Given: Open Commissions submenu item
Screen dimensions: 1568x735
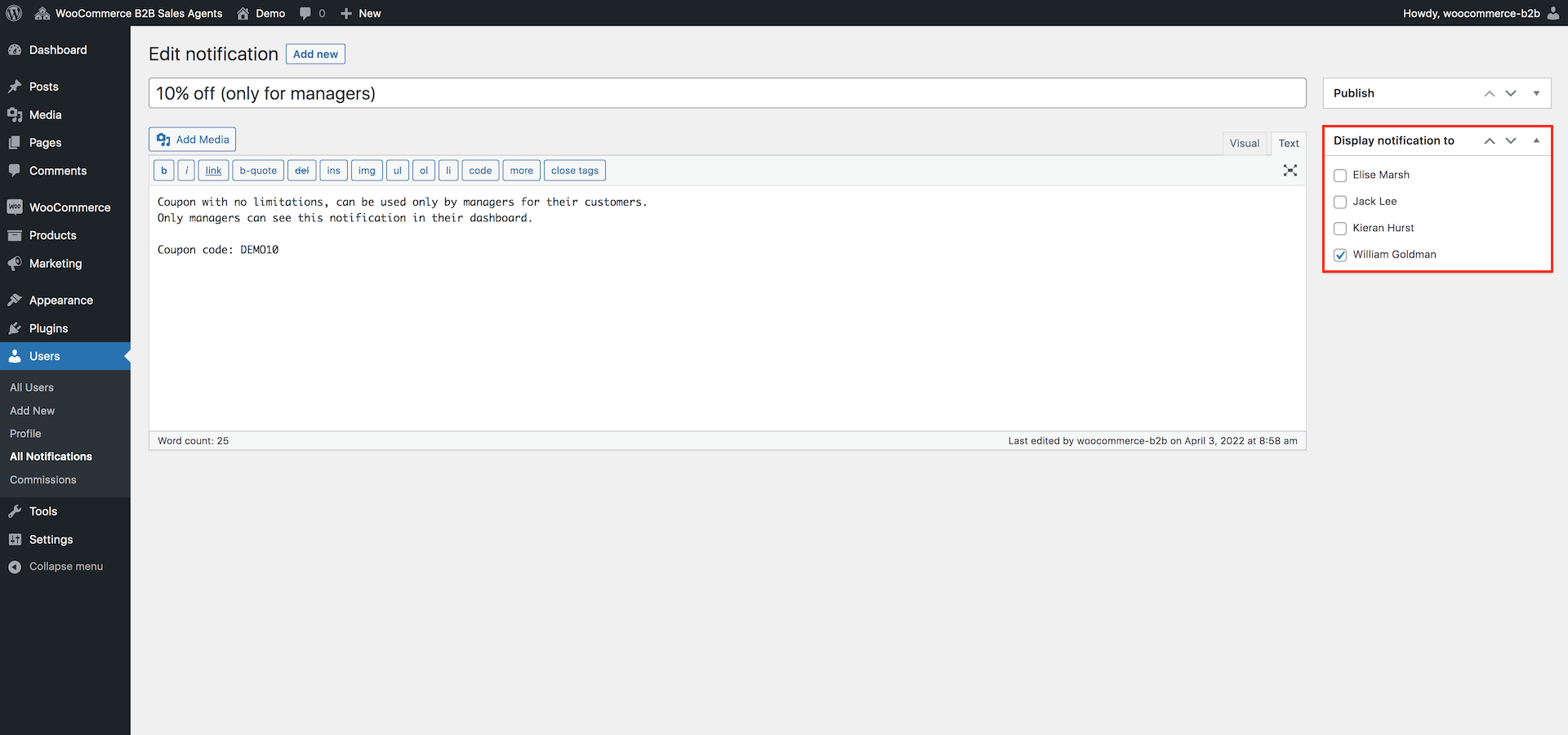Looking at the screenshot, I should (x=43, y=480).
